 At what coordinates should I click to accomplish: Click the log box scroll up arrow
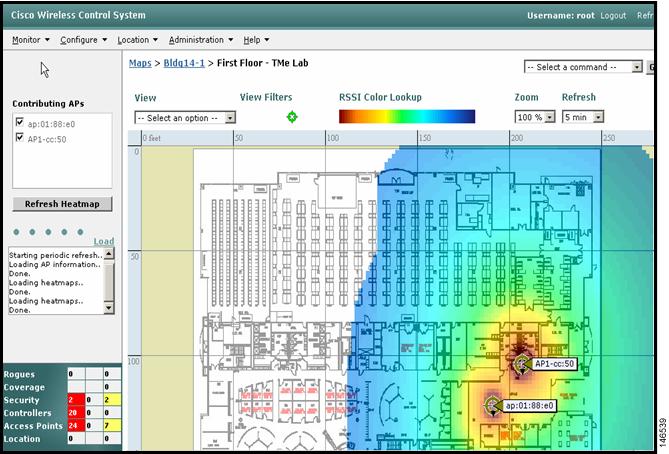[109, 253]
